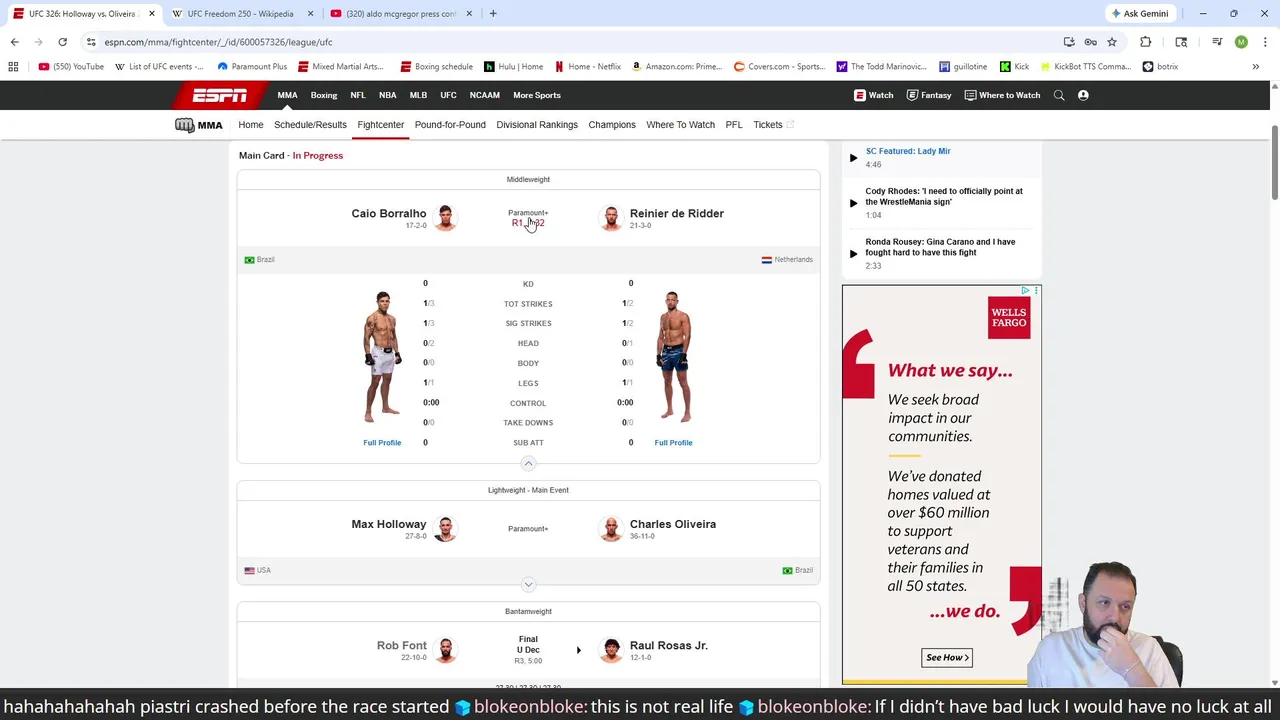This screenshot has width=1280, height=720.
Task: Open the Google apps grid in the bookmarks bar
Action: click(13, 67)
